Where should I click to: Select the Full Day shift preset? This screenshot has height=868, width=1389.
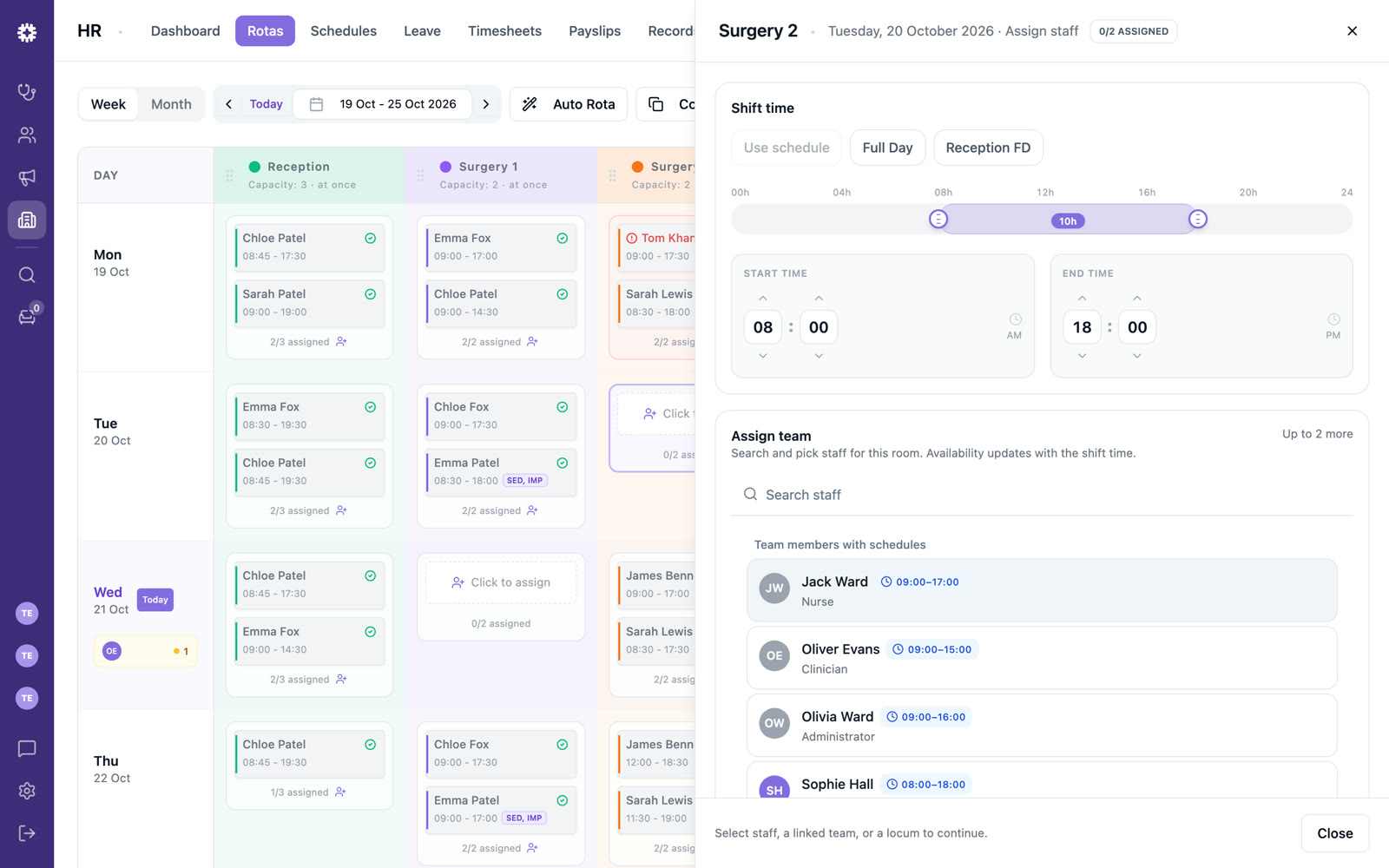[x=887, y=148]
